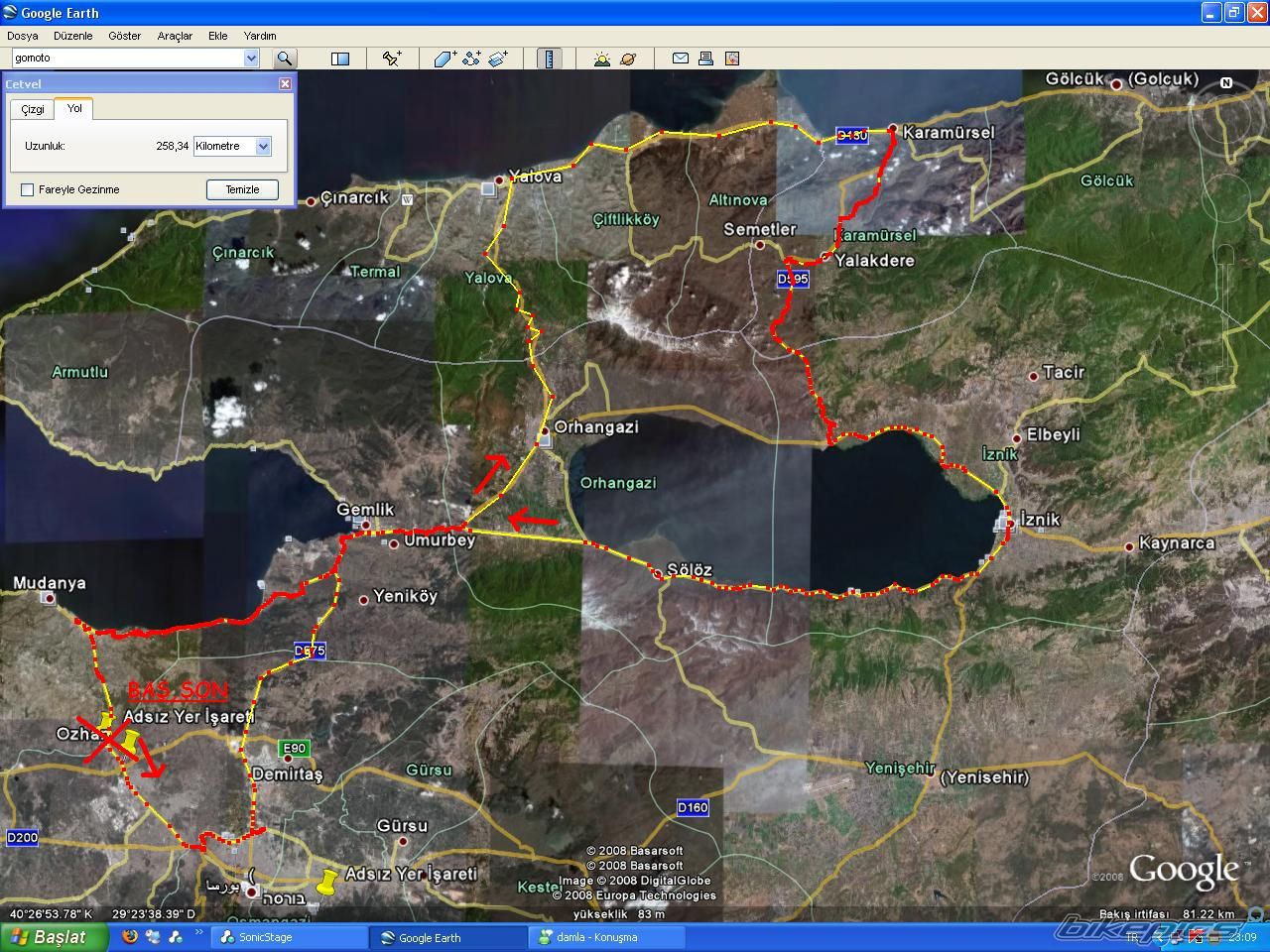Switch to the Çizgi tab
Screen dimensions: 1270x952
pos(33,109)
